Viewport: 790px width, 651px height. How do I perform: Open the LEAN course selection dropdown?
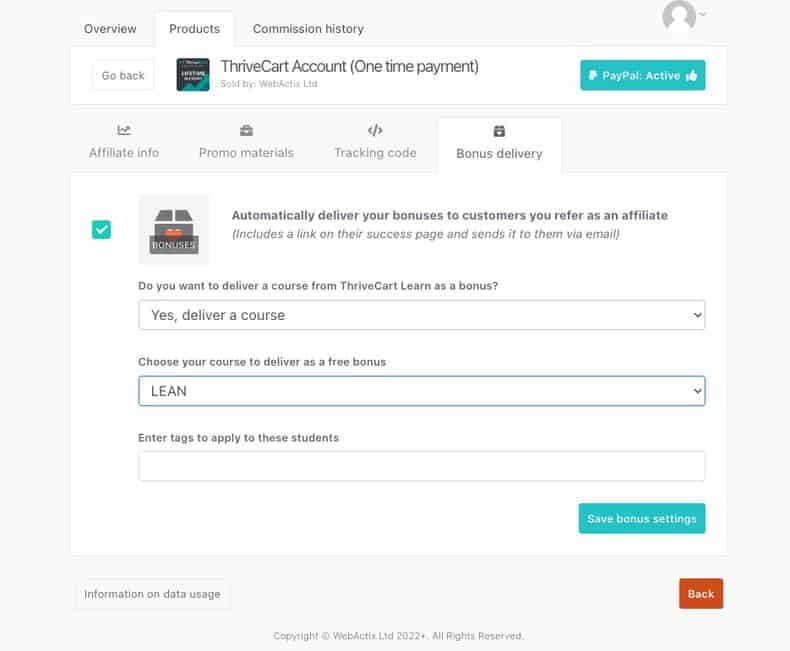point(422,391)
